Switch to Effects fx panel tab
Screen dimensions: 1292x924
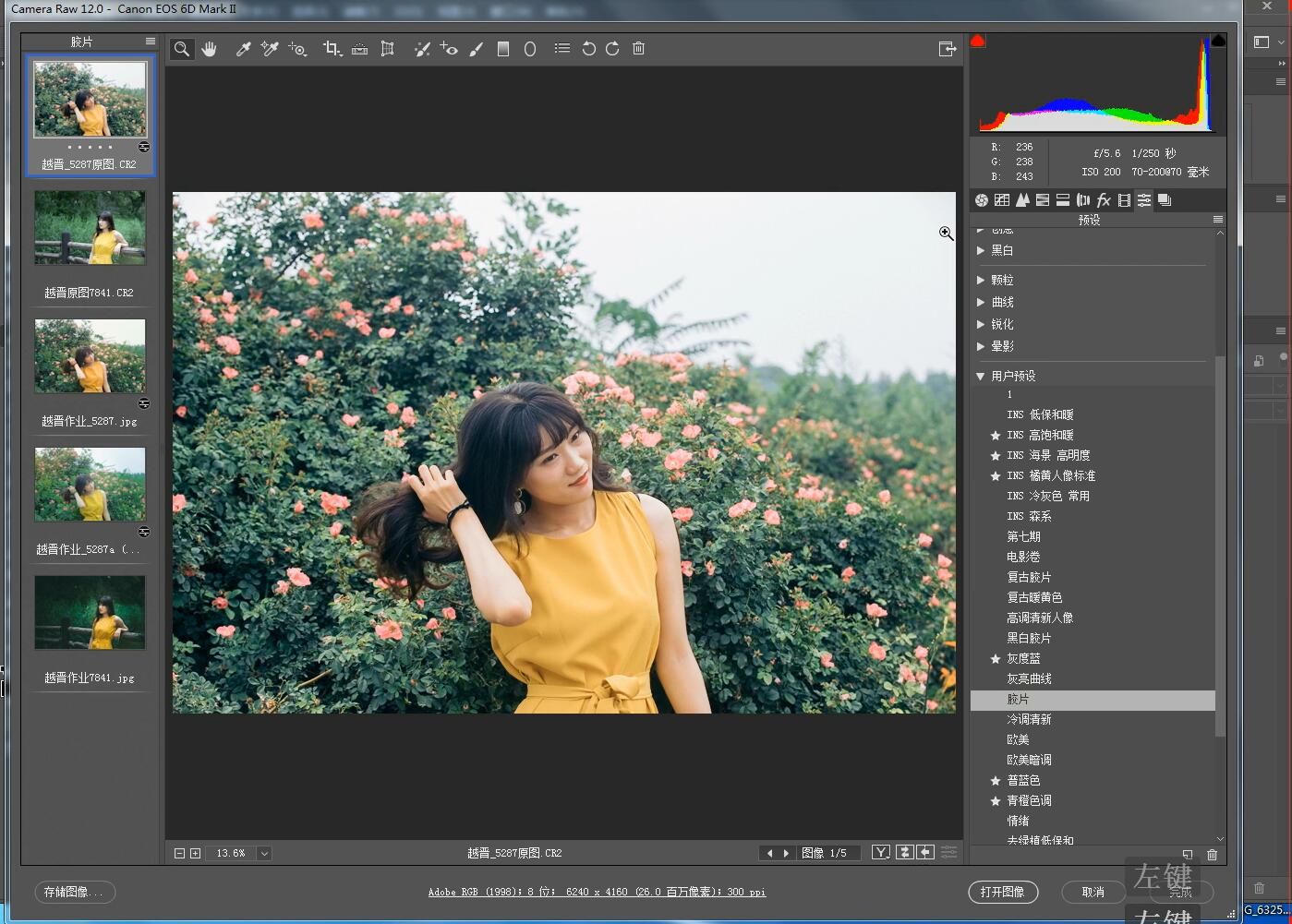tap(1104, 199)
